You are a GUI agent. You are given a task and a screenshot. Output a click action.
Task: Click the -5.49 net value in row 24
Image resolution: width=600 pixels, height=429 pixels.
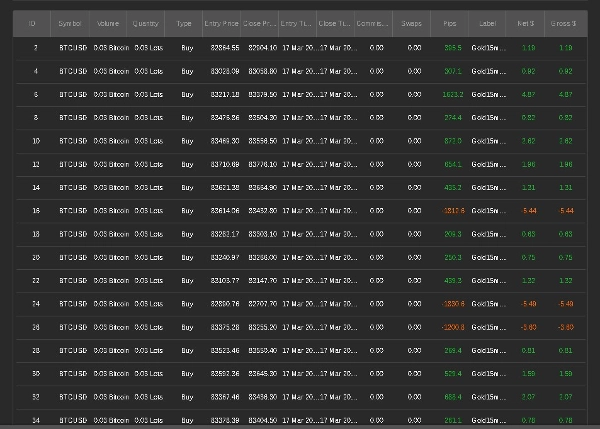(529, 303)
